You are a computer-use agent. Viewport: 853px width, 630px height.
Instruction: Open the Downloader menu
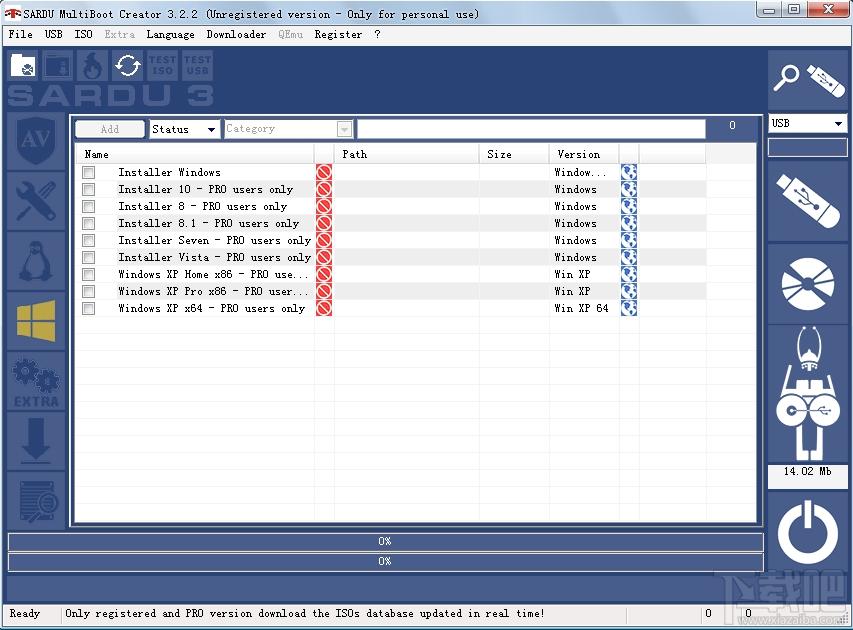[x=237, y=34]
